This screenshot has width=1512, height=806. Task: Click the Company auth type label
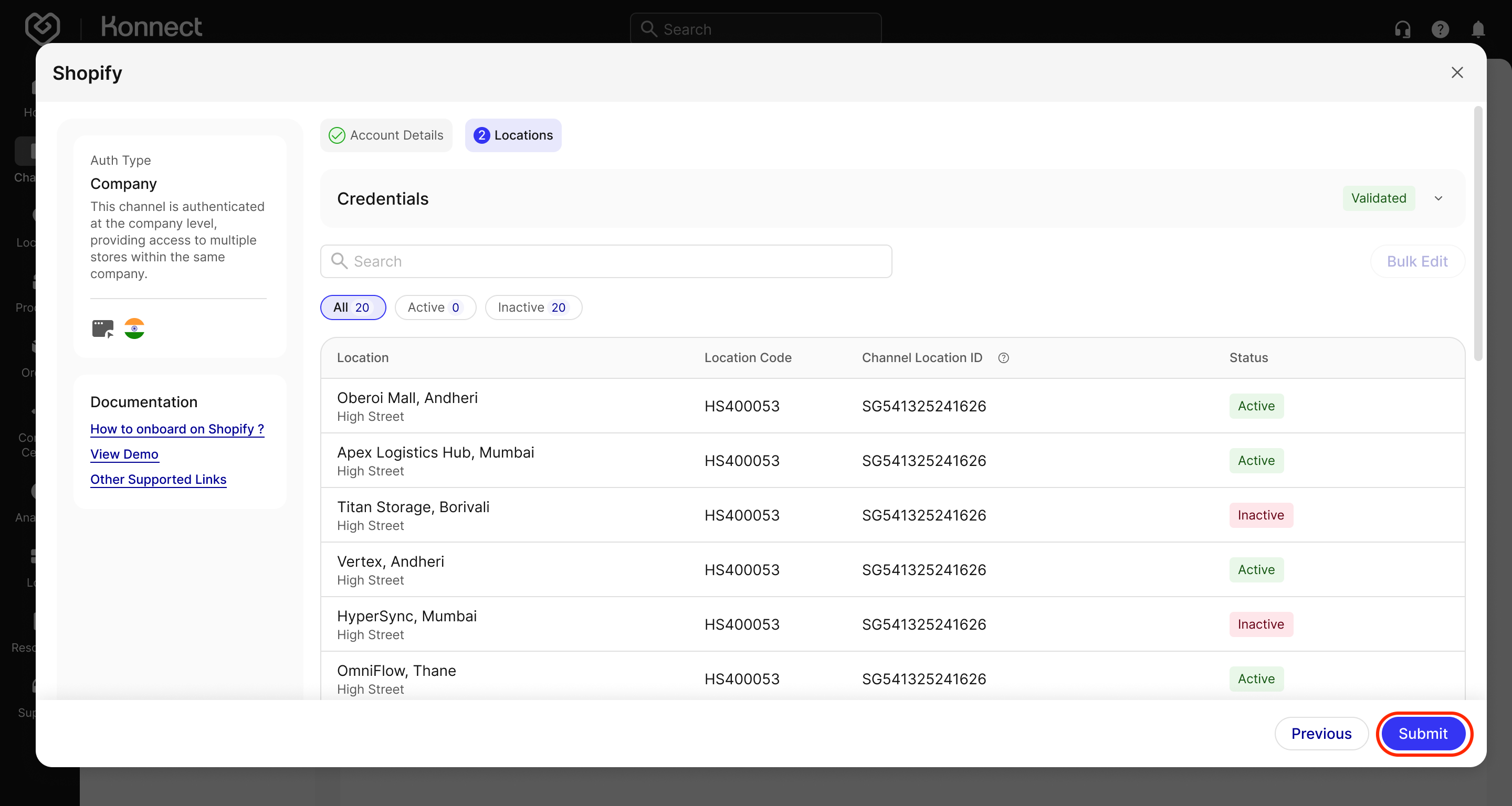tap(124, 184)
